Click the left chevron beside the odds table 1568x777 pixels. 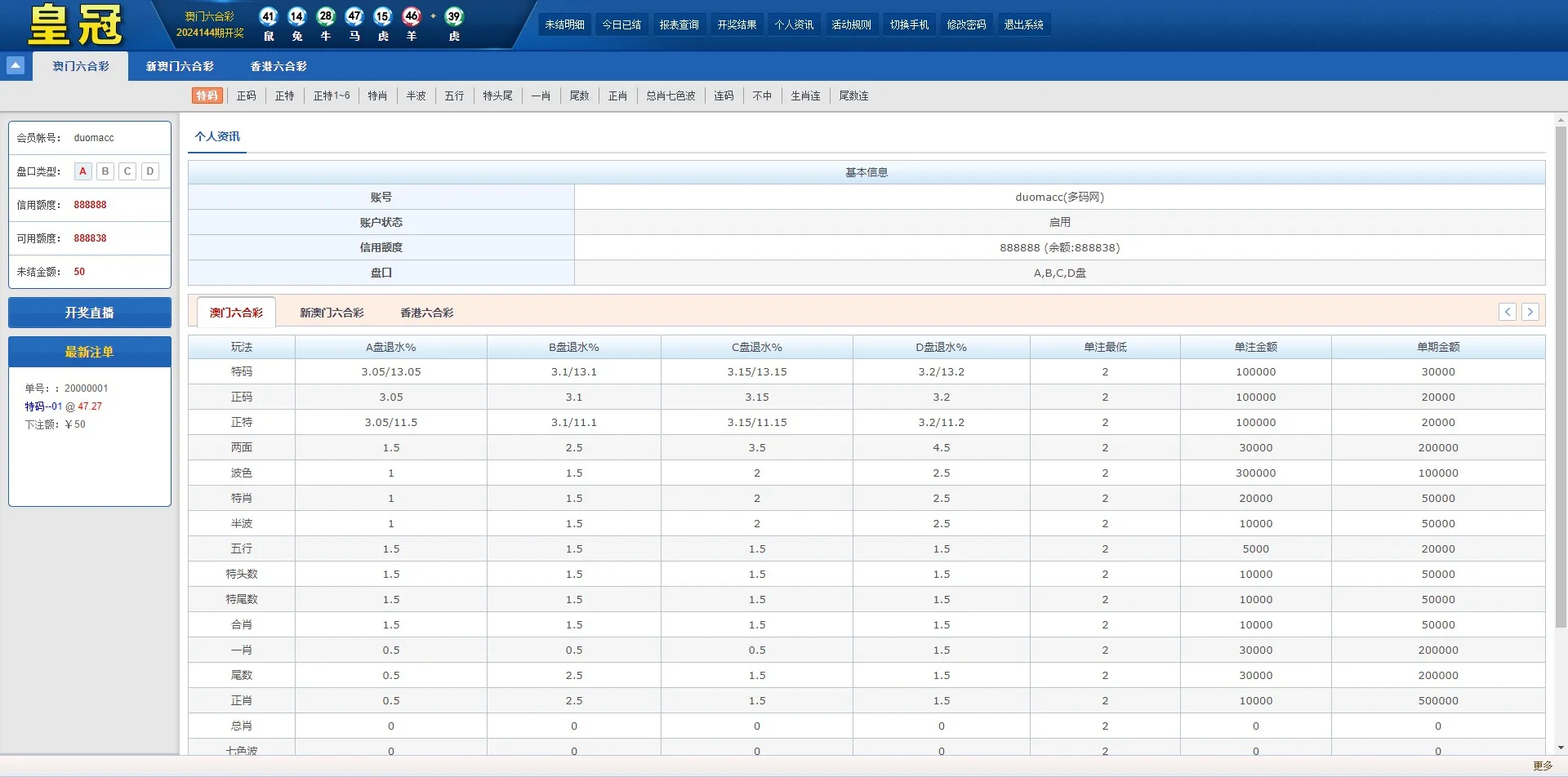(1507, 312)
